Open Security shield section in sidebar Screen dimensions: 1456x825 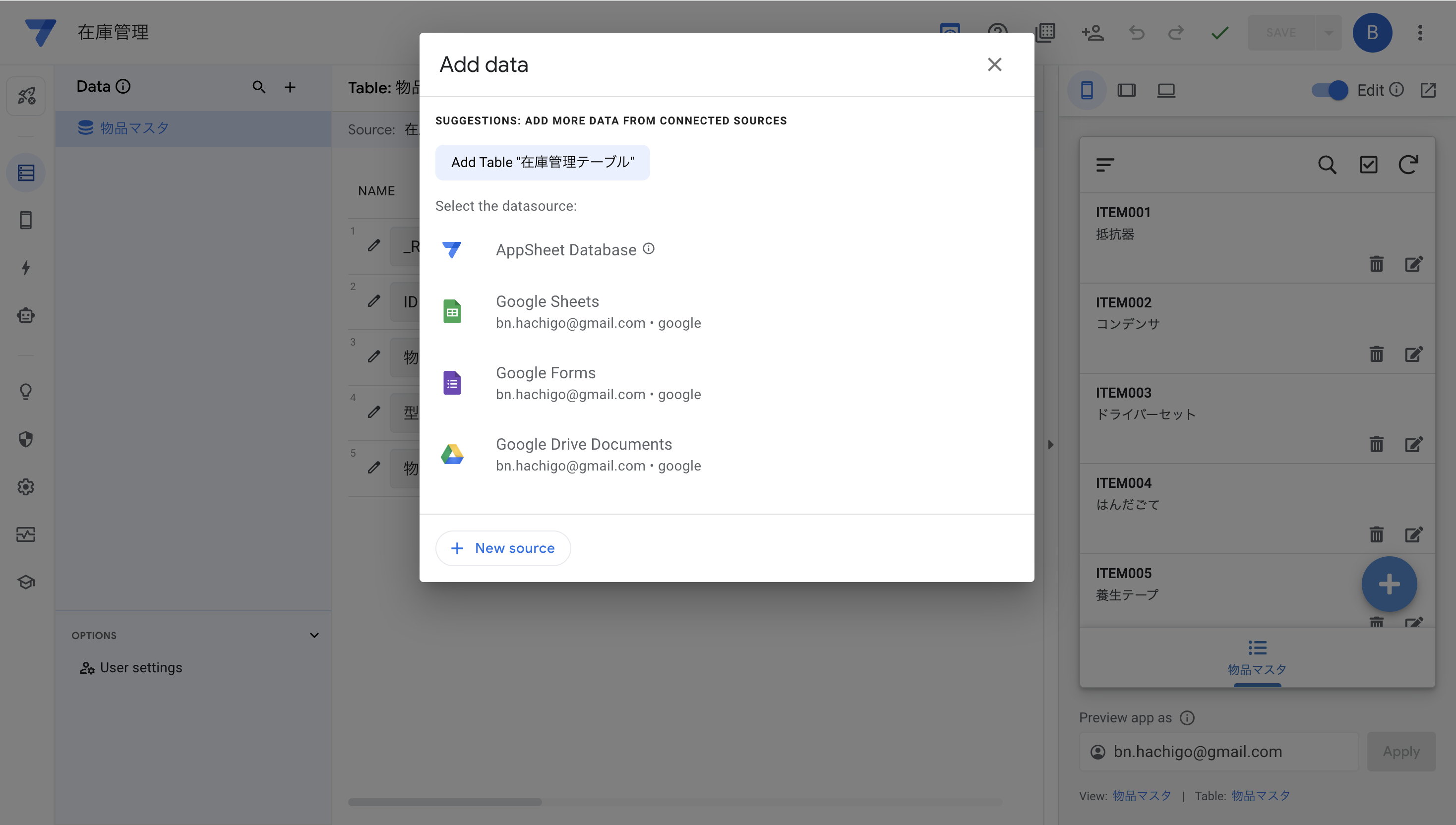click(25, 439)
